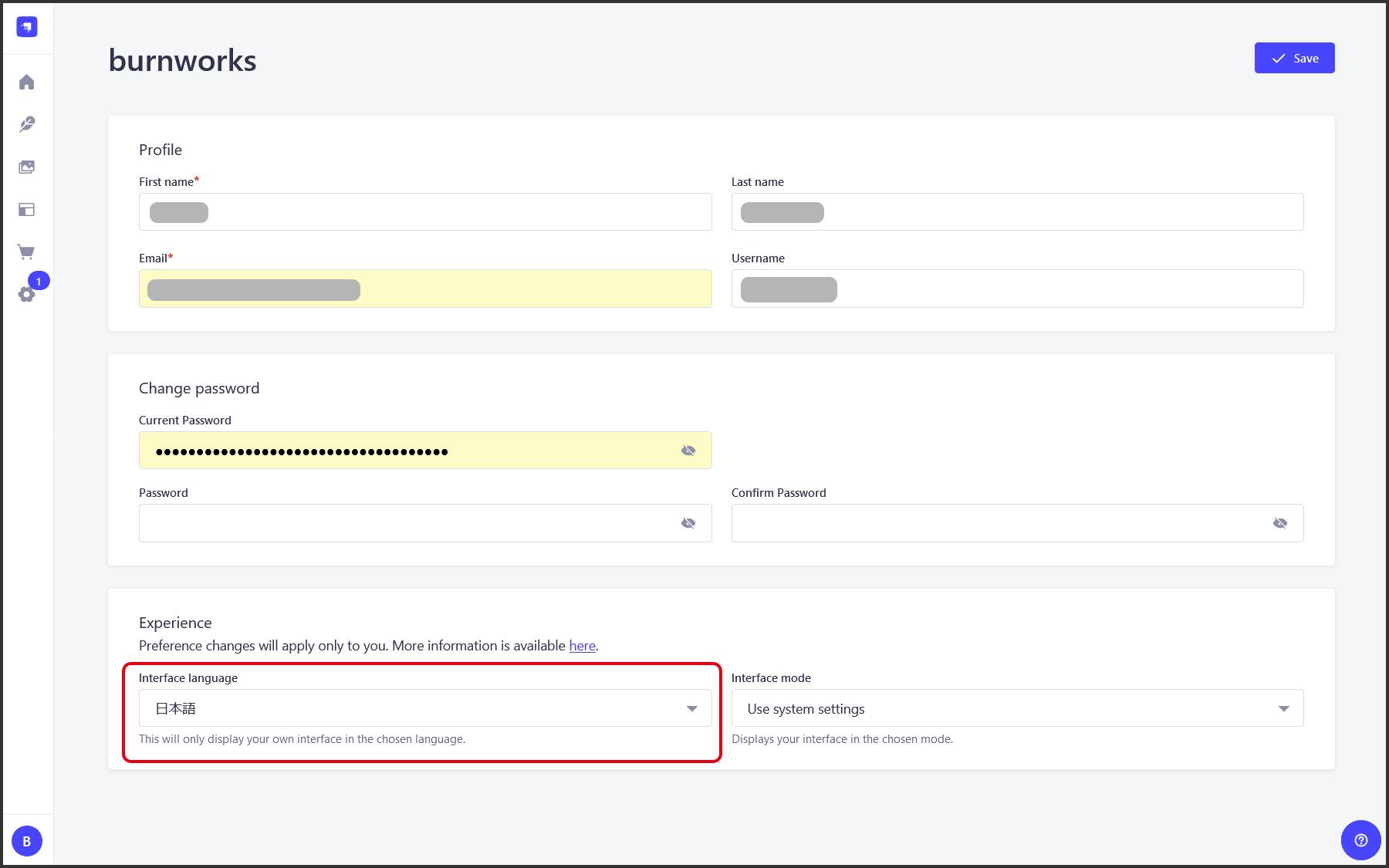Screen dimensions: 1389x868
Task: Focus the First name field
Action: (425, 211)
